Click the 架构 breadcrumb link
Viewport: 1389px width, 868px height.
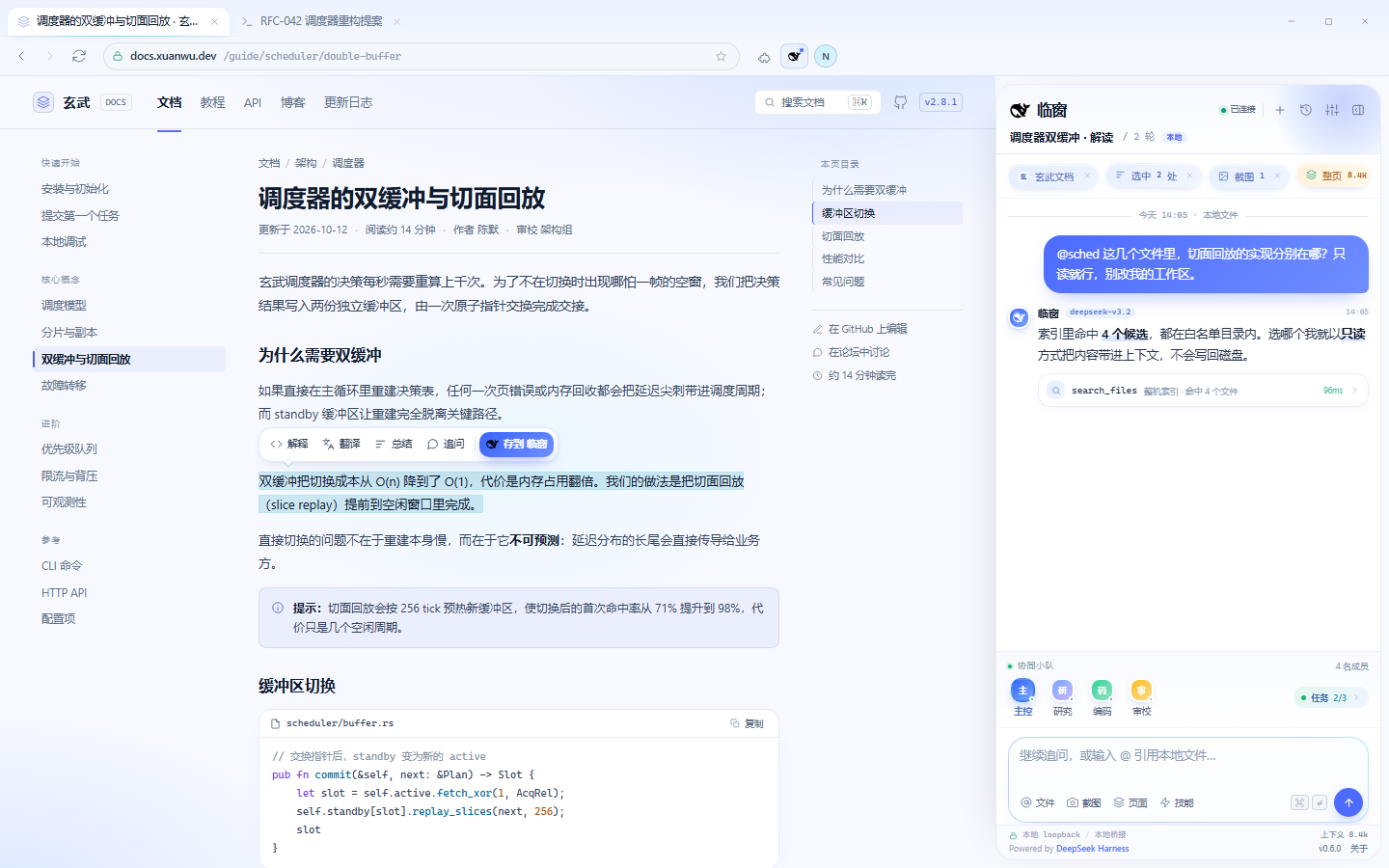pyautogui.click(x=306, y=163)
